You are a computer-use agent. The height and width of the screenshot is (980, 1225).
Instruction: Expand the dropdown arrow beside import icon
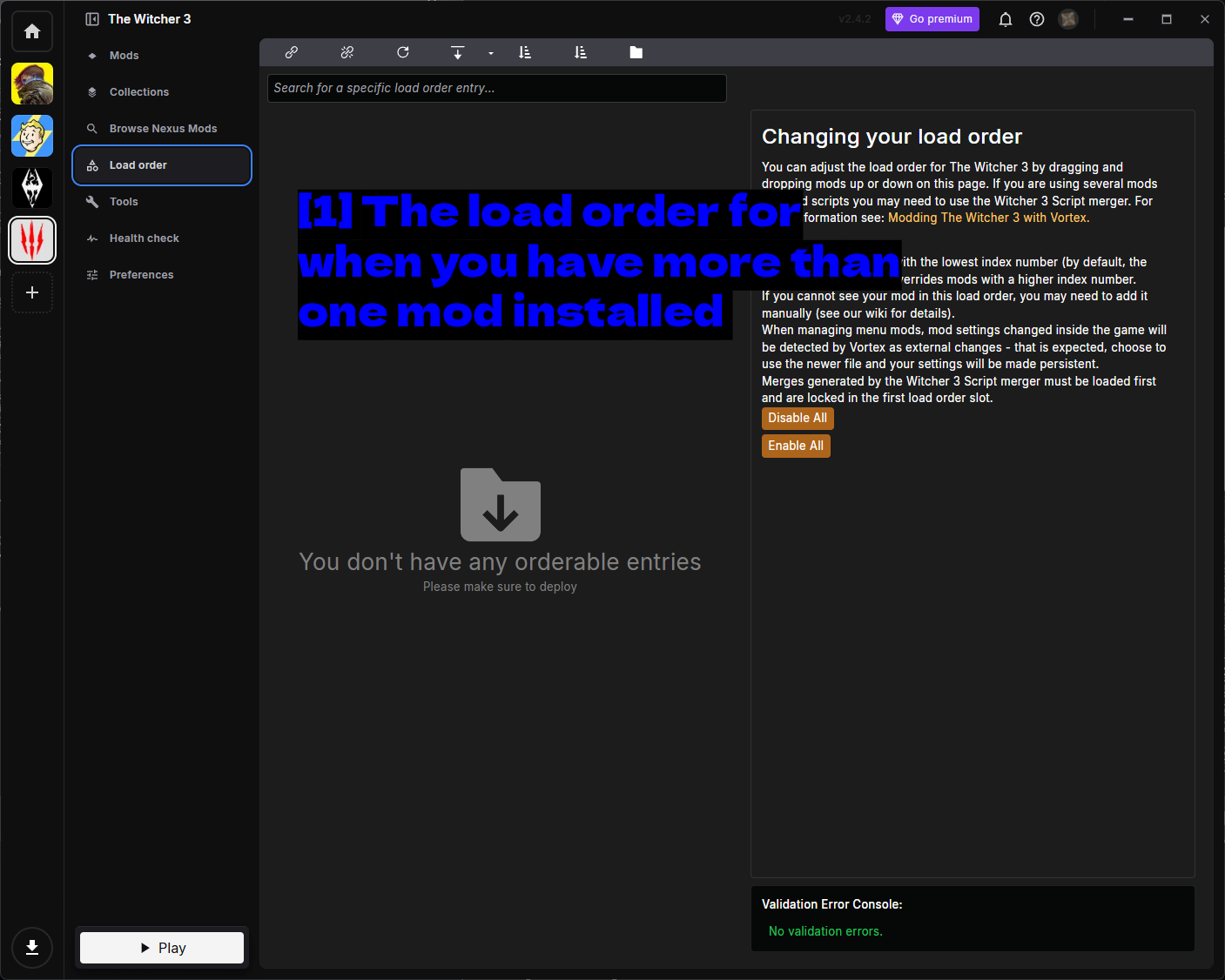point(491,53)
